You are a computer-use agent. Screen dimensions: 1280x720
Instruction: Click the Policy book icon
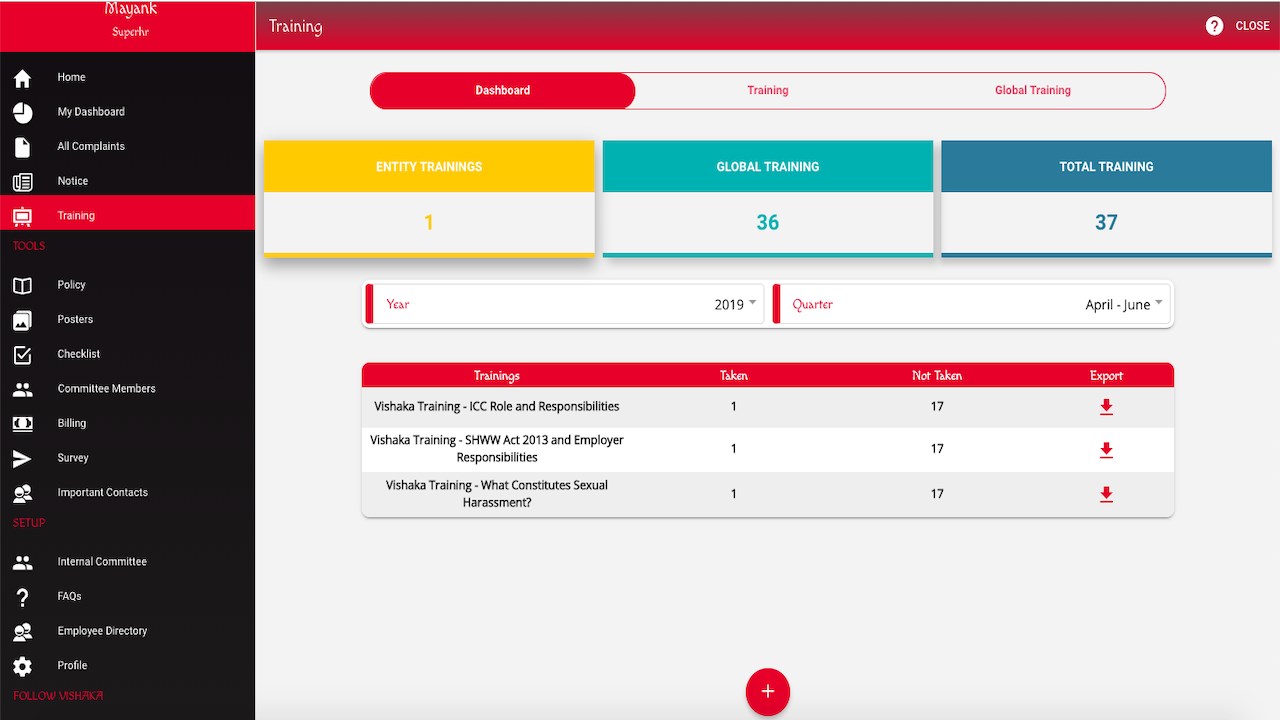tap(22, 285)
